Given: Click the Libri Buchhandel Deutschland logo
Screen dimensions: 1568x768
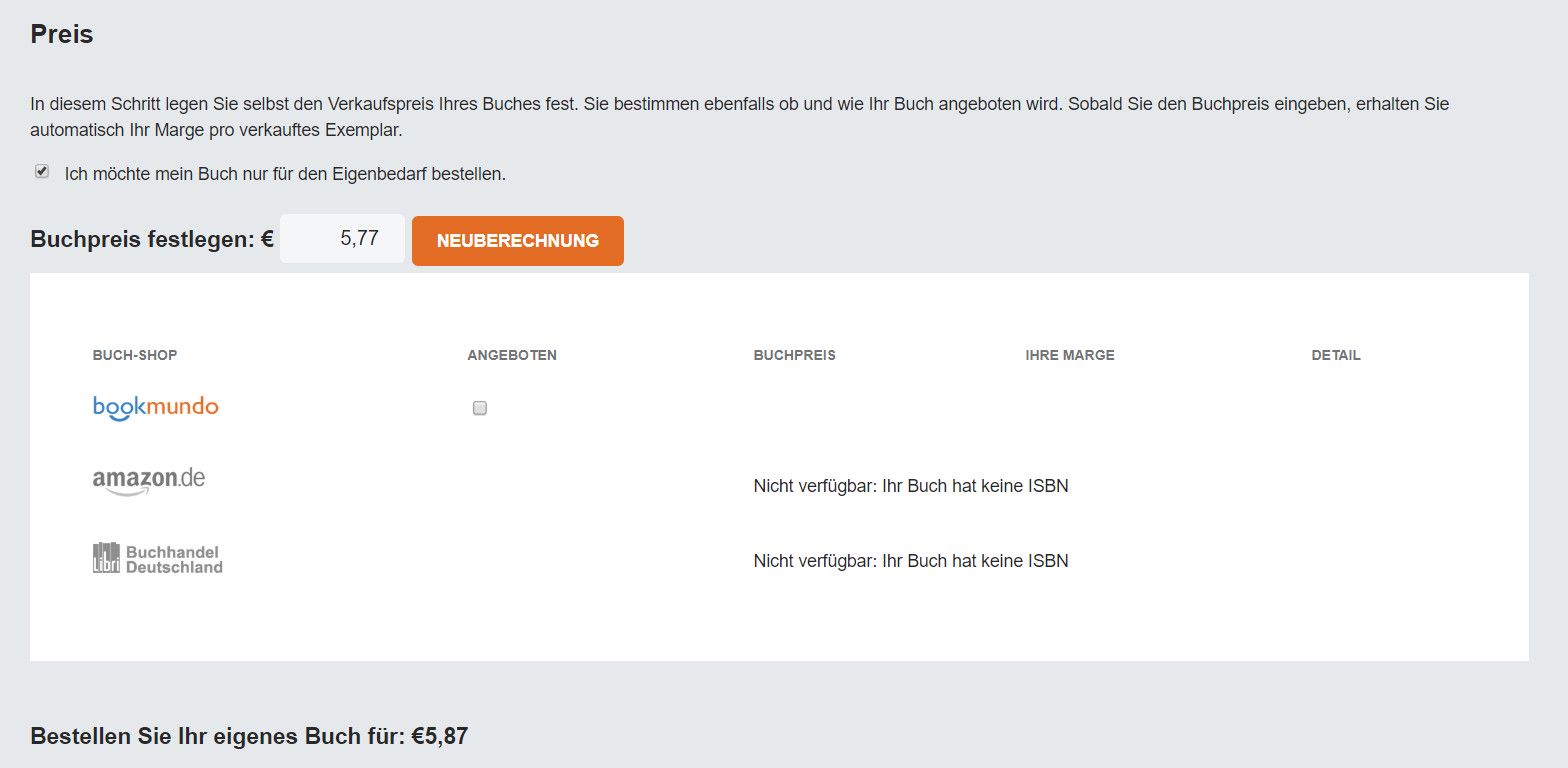Looking at the screenshot, I should [157, 558].
